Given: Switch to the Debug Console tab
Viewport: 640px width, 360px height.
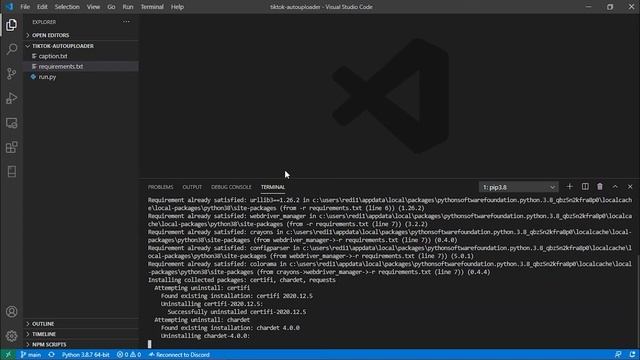Looking at the screenshot, I should click(231, 187).
